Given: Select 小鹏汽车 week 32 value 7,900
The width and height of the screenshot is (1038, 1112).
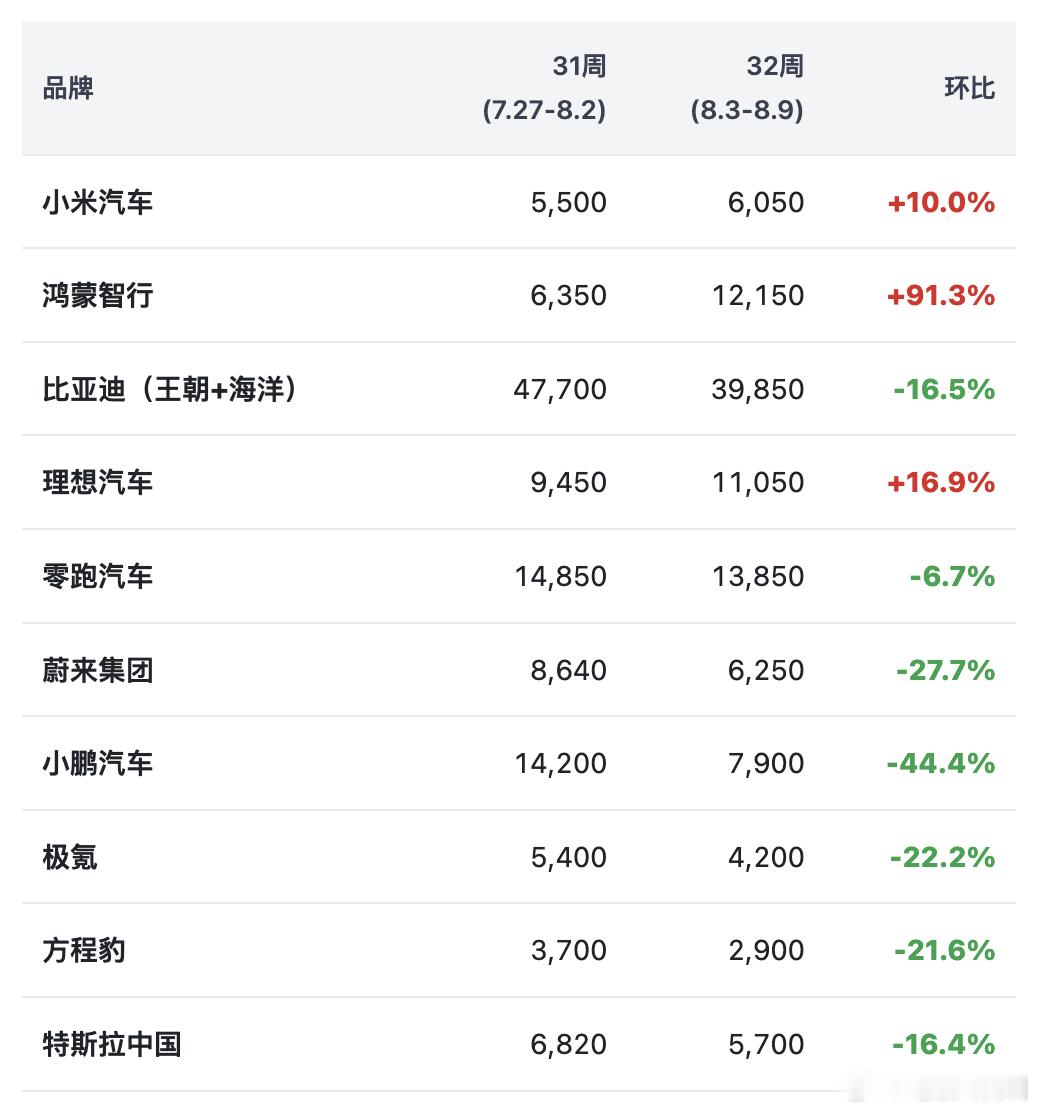Looking at the screenshot, I should pos(766,764).
